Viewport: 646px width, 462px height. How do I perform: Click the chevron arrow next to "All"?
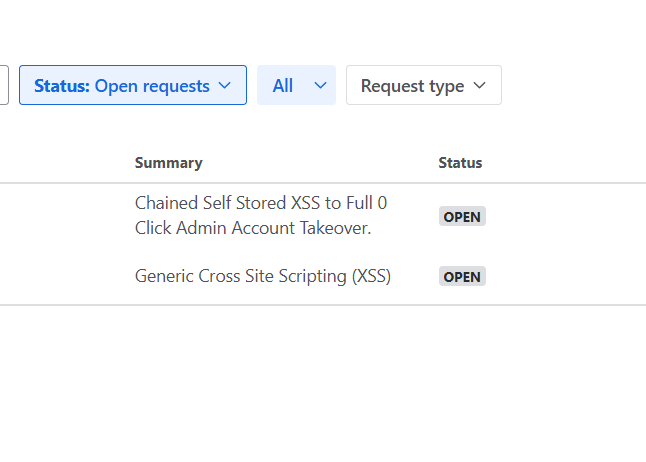point(320,86)
